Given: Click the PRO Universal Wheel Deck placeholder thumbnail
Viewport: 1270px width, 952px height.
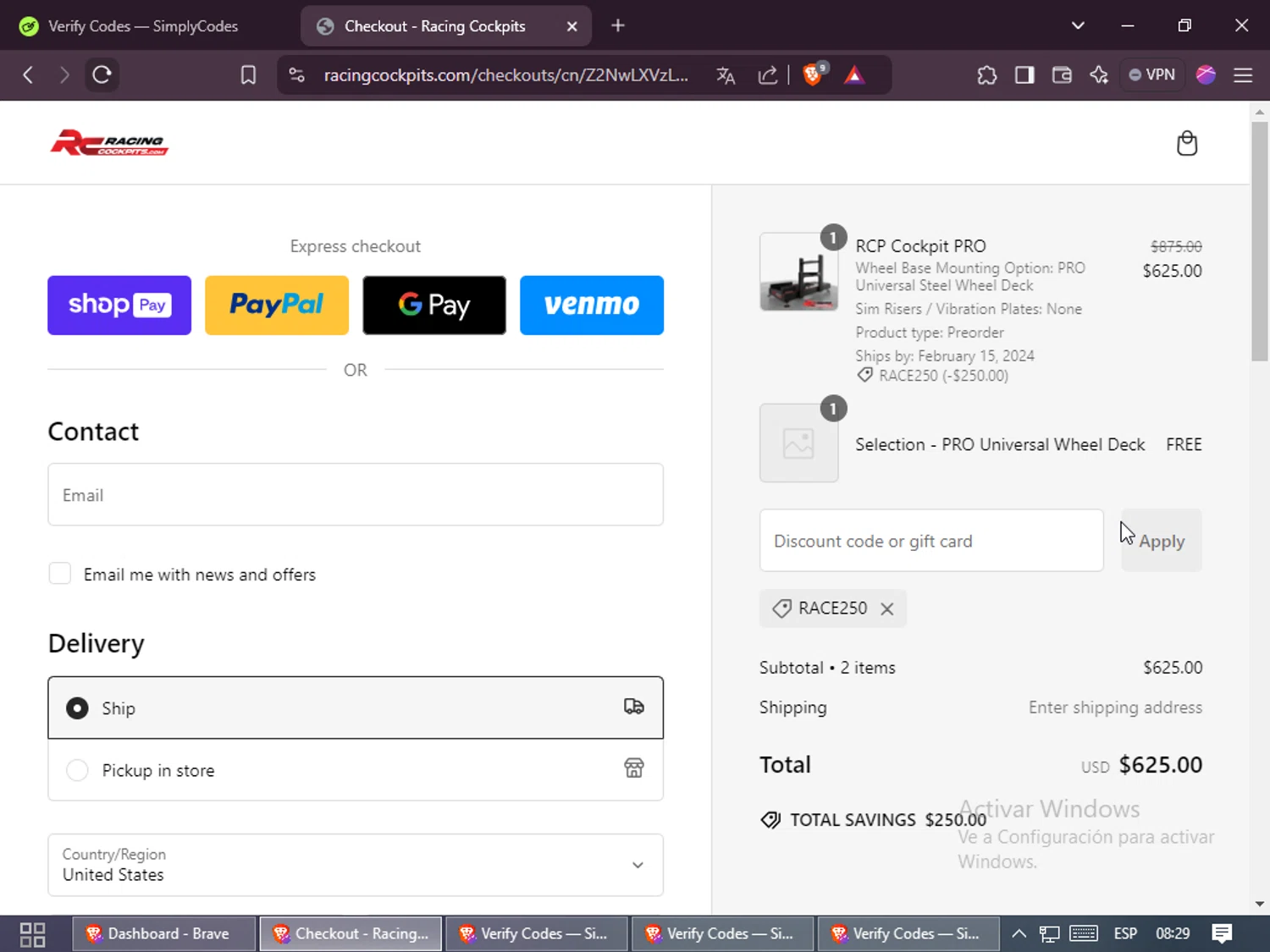Looking at the screenshot, I should tap(799, 443).
